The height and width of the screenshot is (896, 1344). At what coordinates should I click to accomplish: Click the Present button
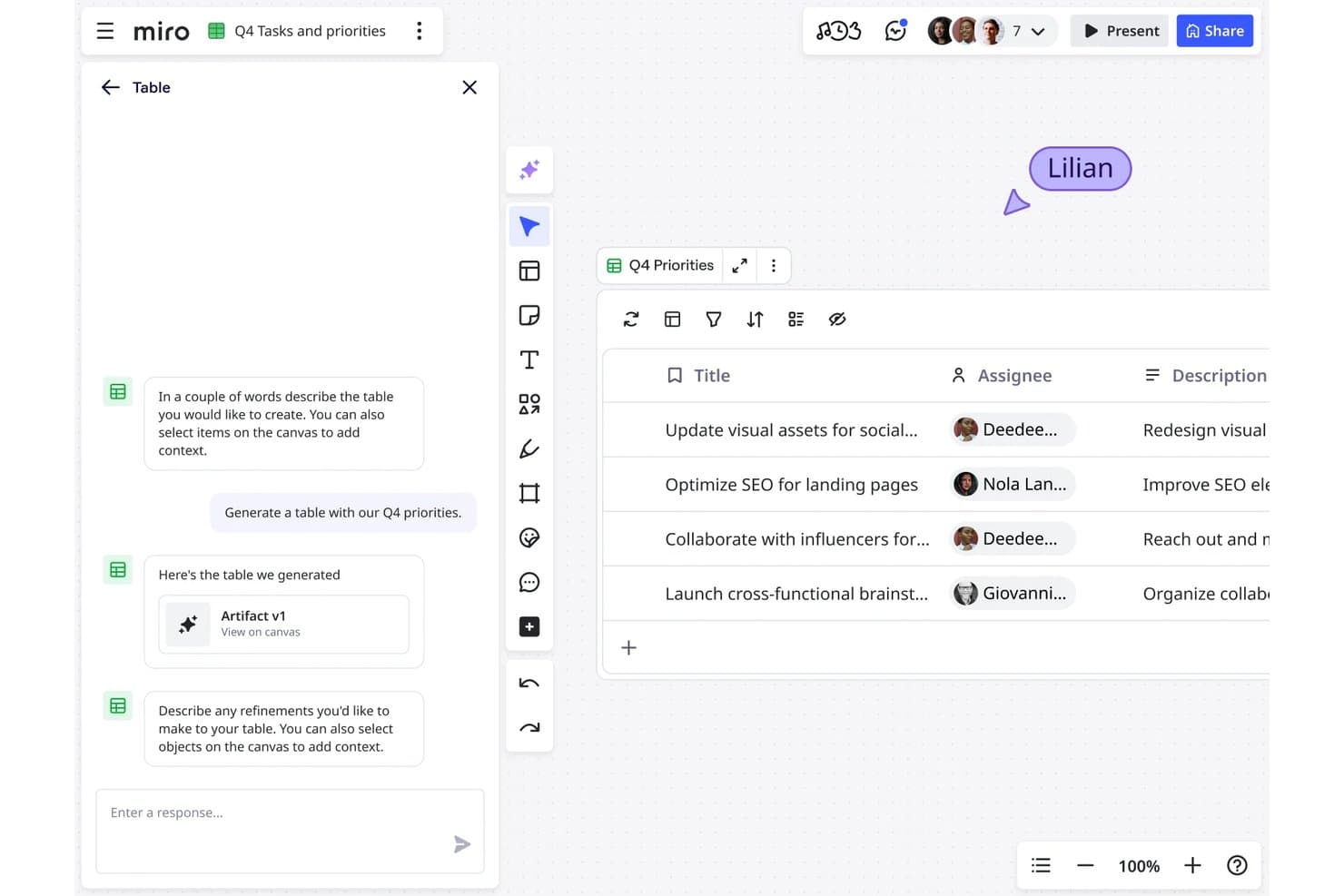pyautogui.click(x=1120, y=31)
